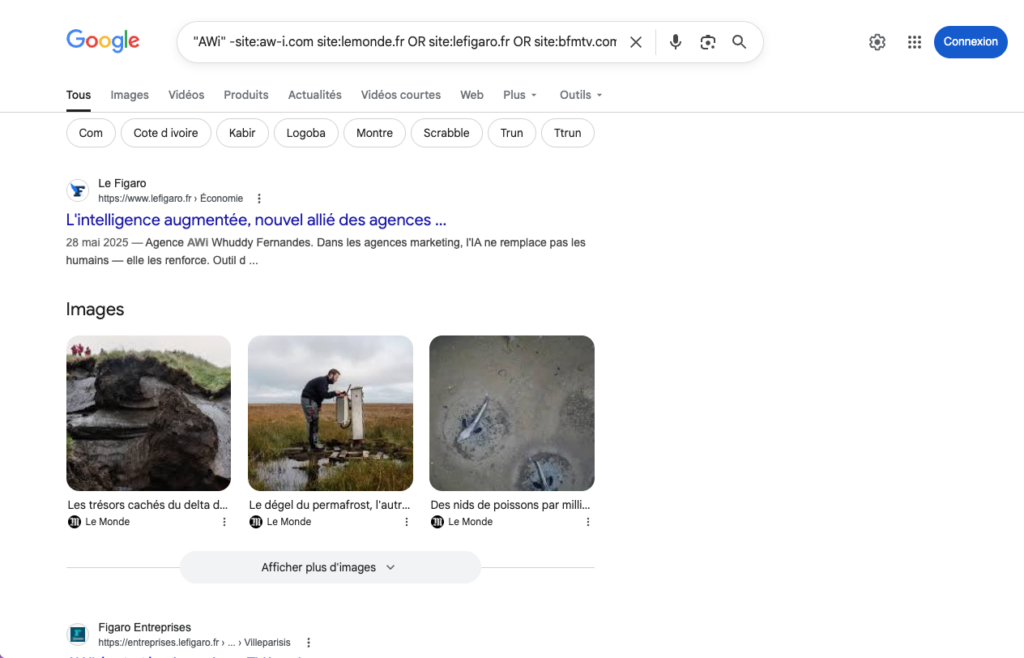Switch to the Actualités tab
Image resolution: width=1024 pixels, height=658 pixels.
click(315, 95)
